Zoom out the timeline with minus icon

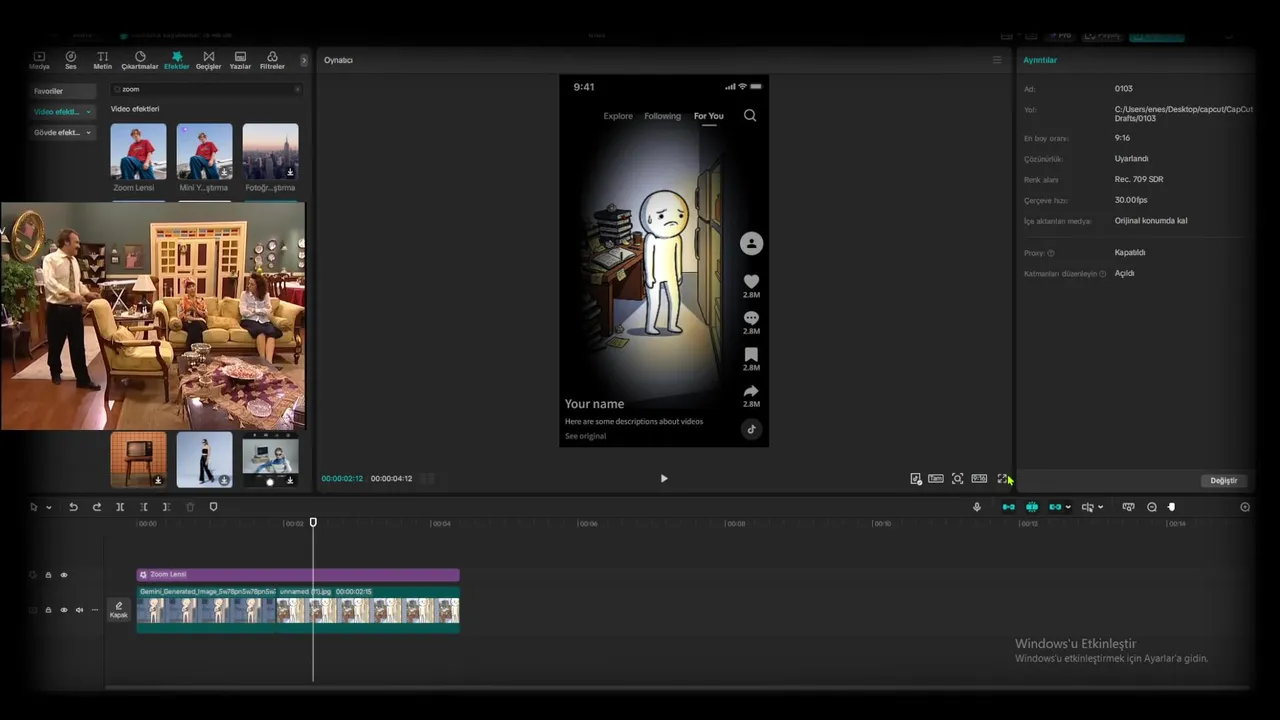(1152, 507)
